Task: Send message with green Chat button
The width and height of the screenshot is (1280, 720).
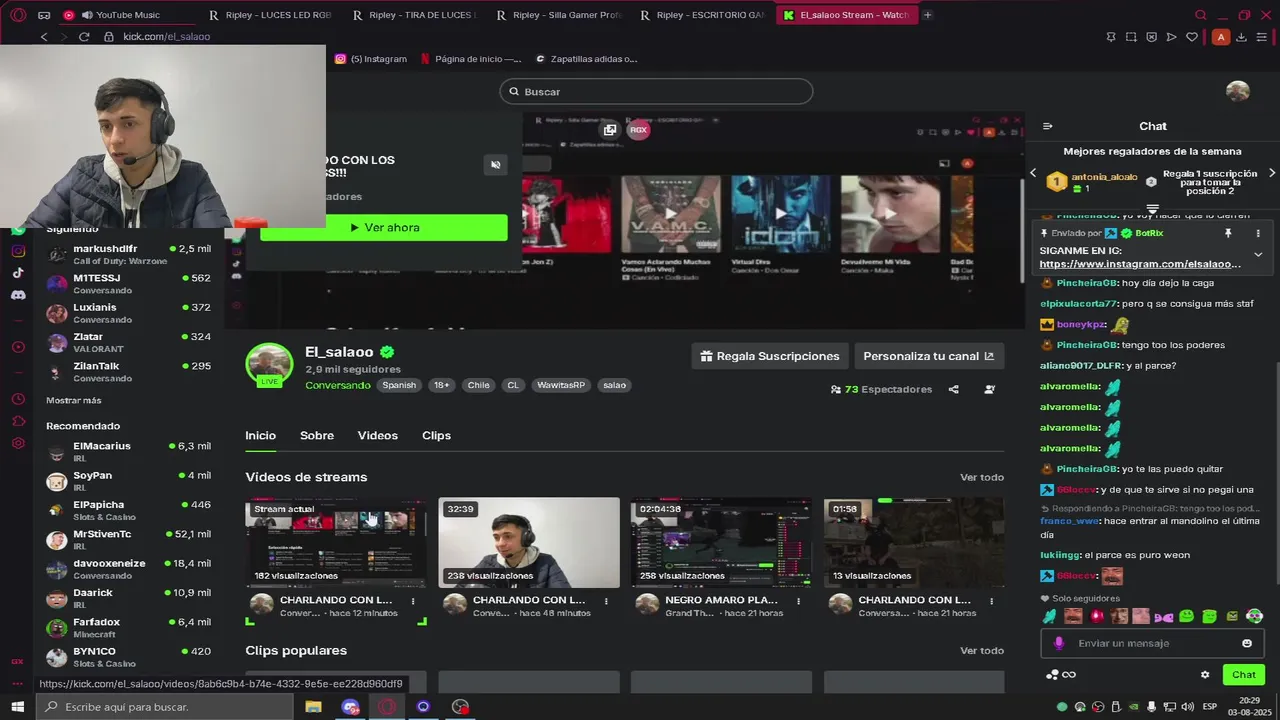Action: click(1243, 675)
